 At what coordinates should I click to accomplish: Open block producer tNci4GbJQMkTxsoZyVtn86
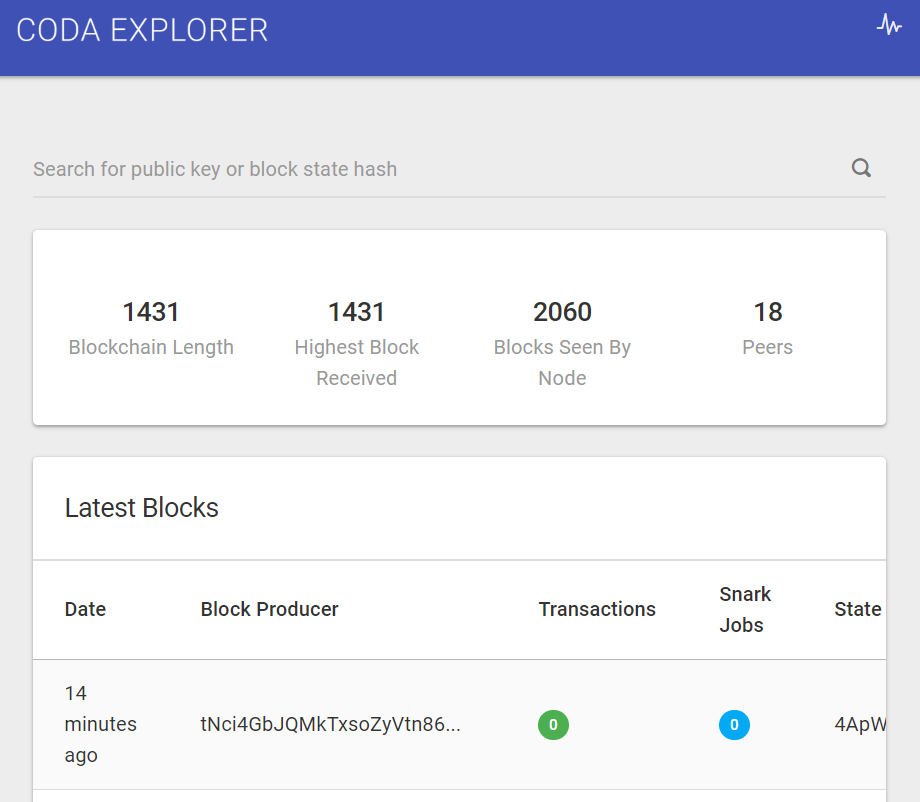click(x=330, y=725)
